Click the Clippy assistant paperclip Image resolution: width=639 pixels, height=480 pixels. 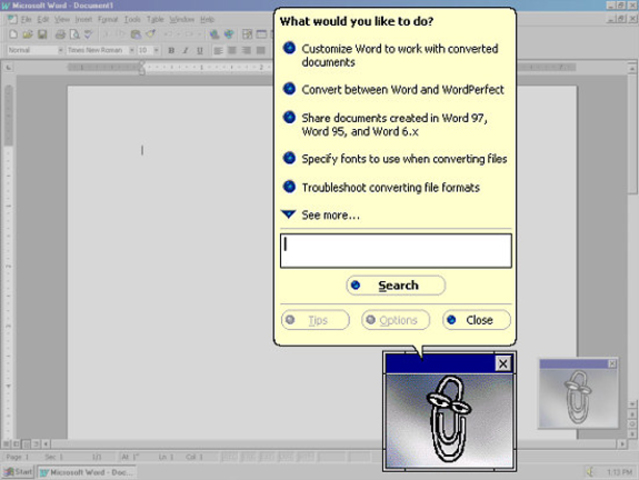tap(449, 420)
